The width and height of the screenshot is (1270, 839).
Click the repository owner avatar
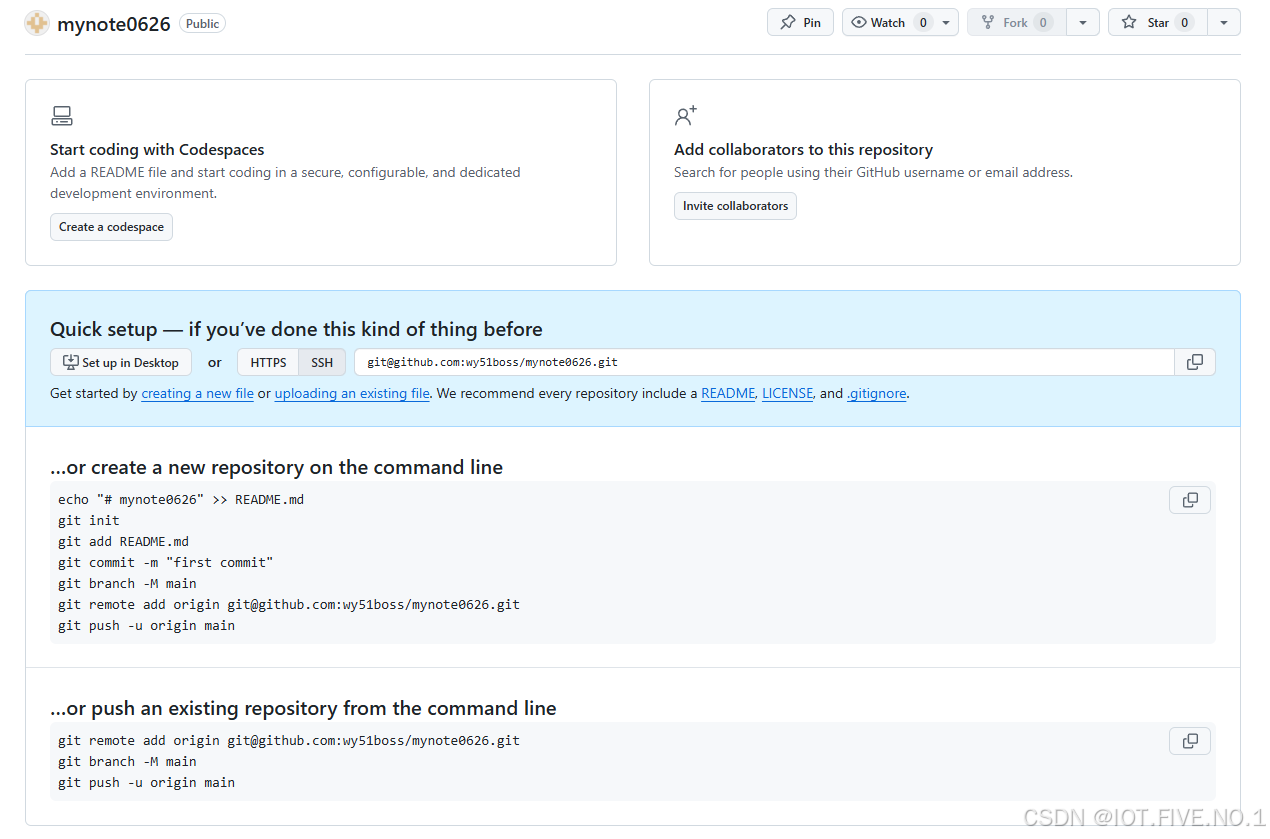click(36, 22)
